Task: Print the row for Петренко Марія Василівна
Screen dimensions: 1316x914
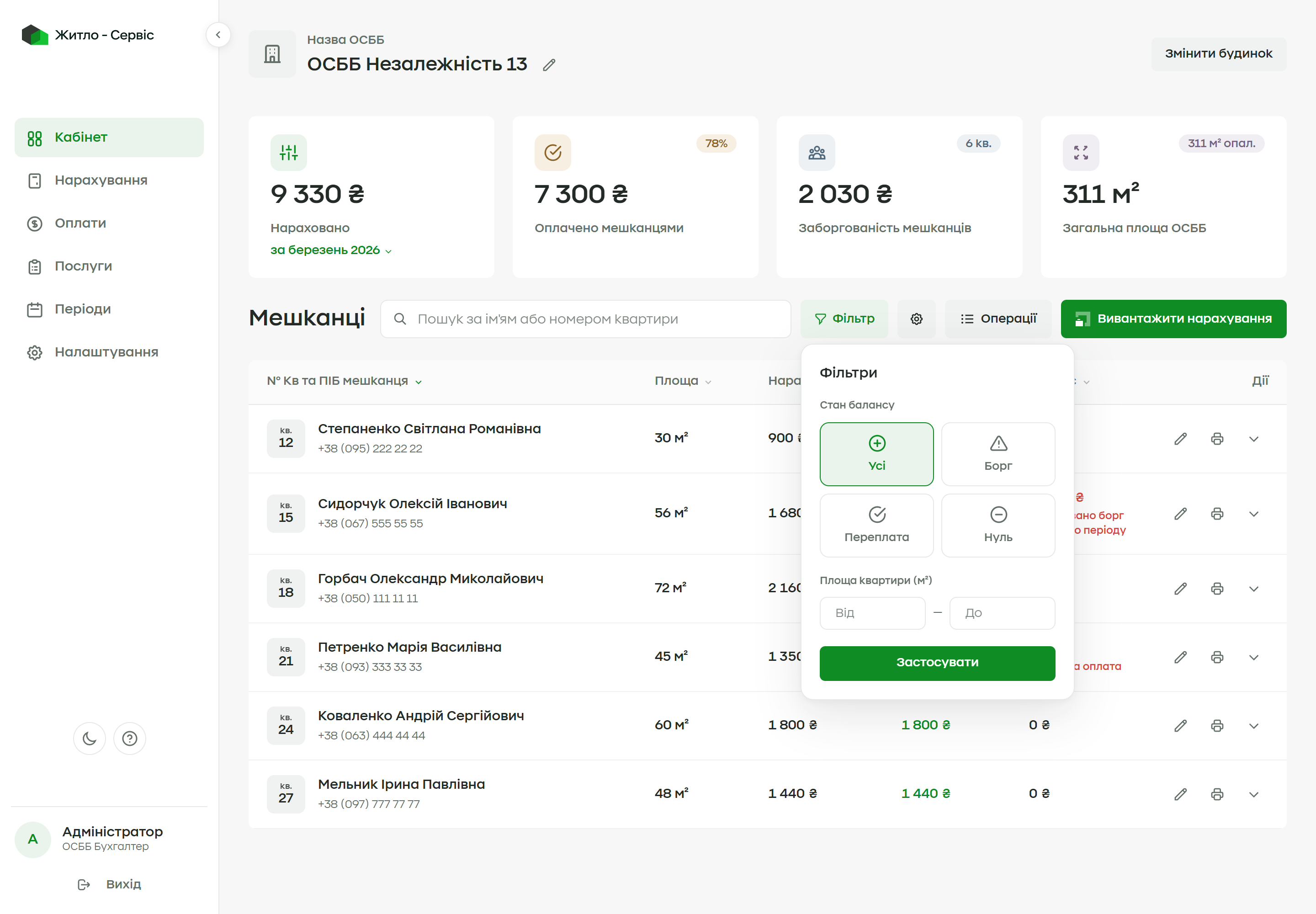Action: click(x=1217, y=658)
